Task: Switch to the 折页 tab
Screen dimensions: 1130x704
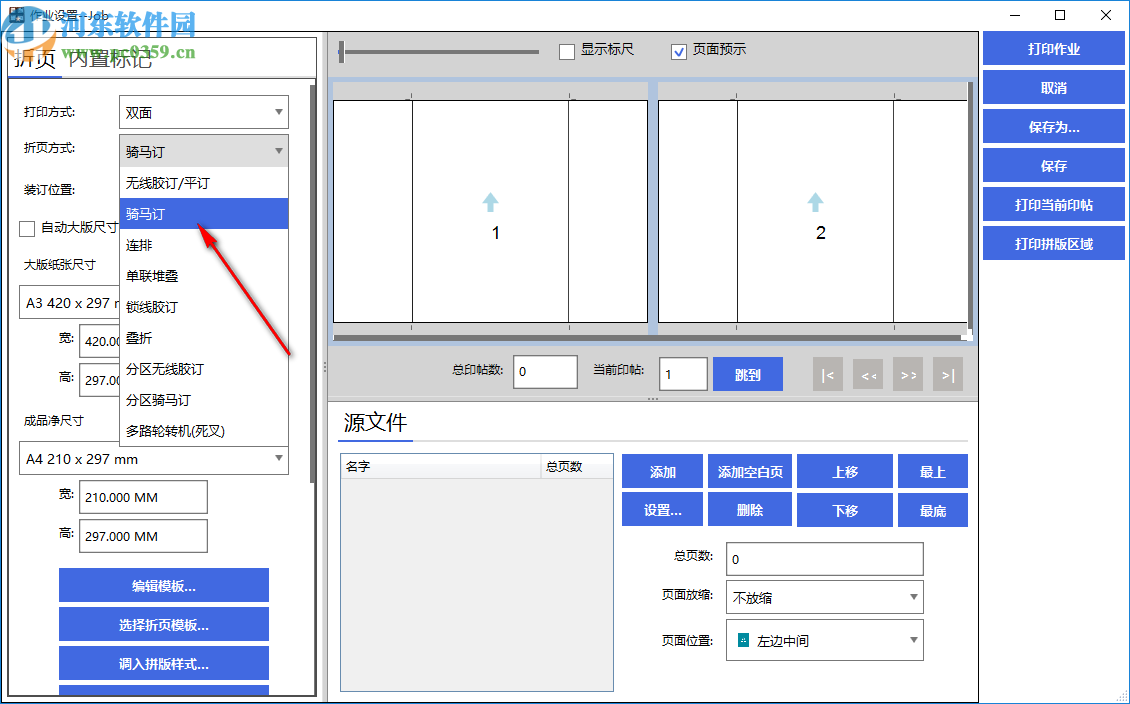Action: 35,59
